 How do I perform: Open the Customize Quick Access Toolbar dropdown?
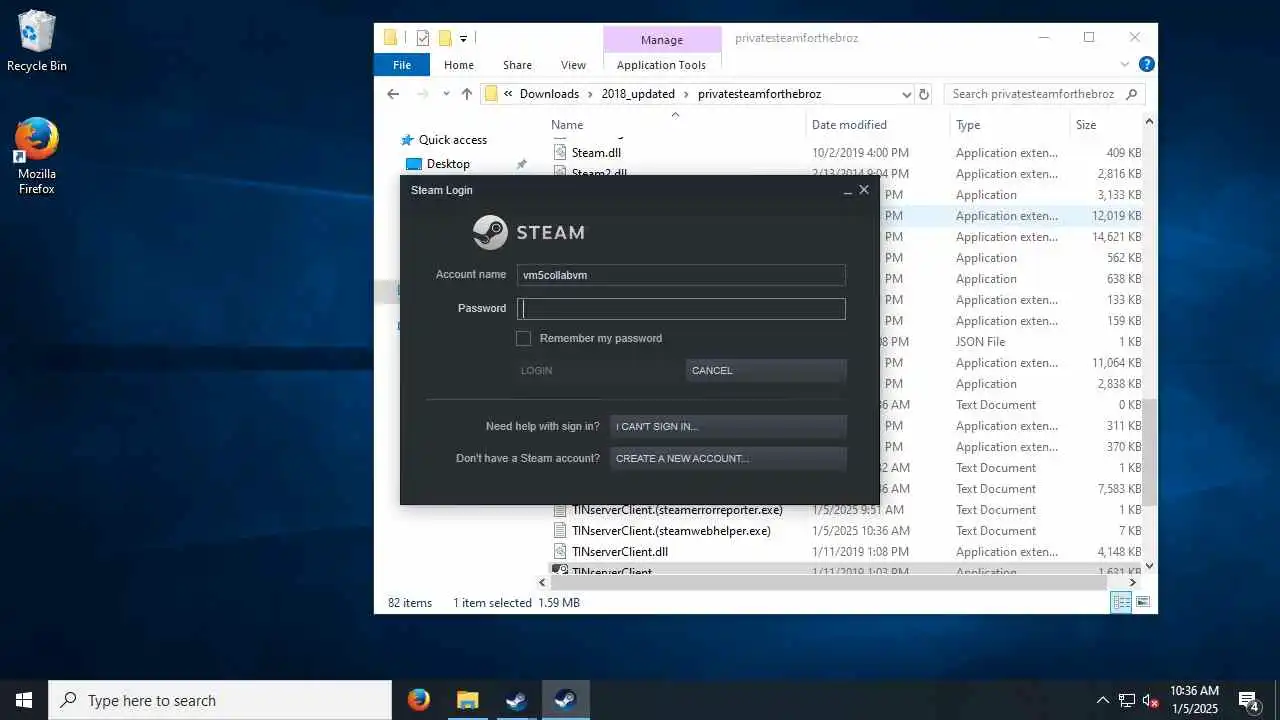464,39
